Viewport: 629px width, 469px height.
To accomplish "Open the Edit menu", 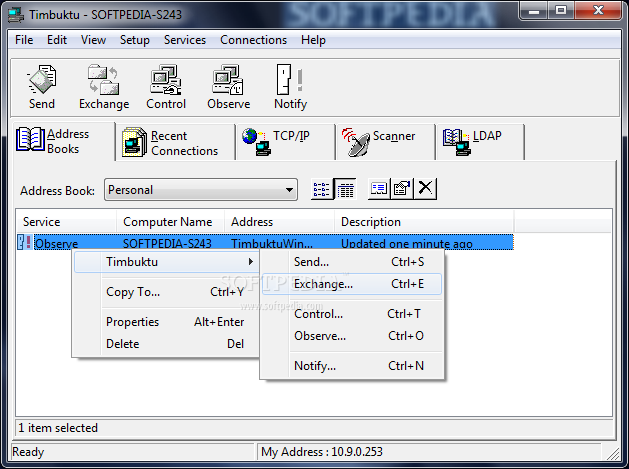I will tap(57, 40).
